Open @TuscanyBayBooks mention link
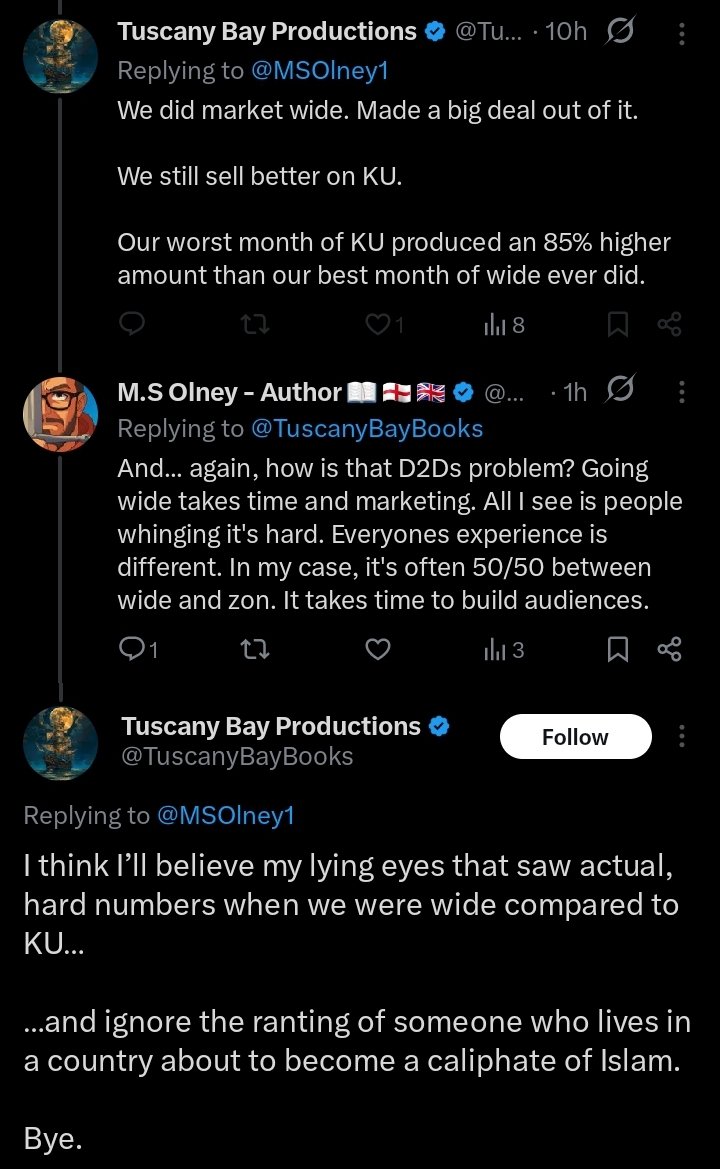 [366, 429]
